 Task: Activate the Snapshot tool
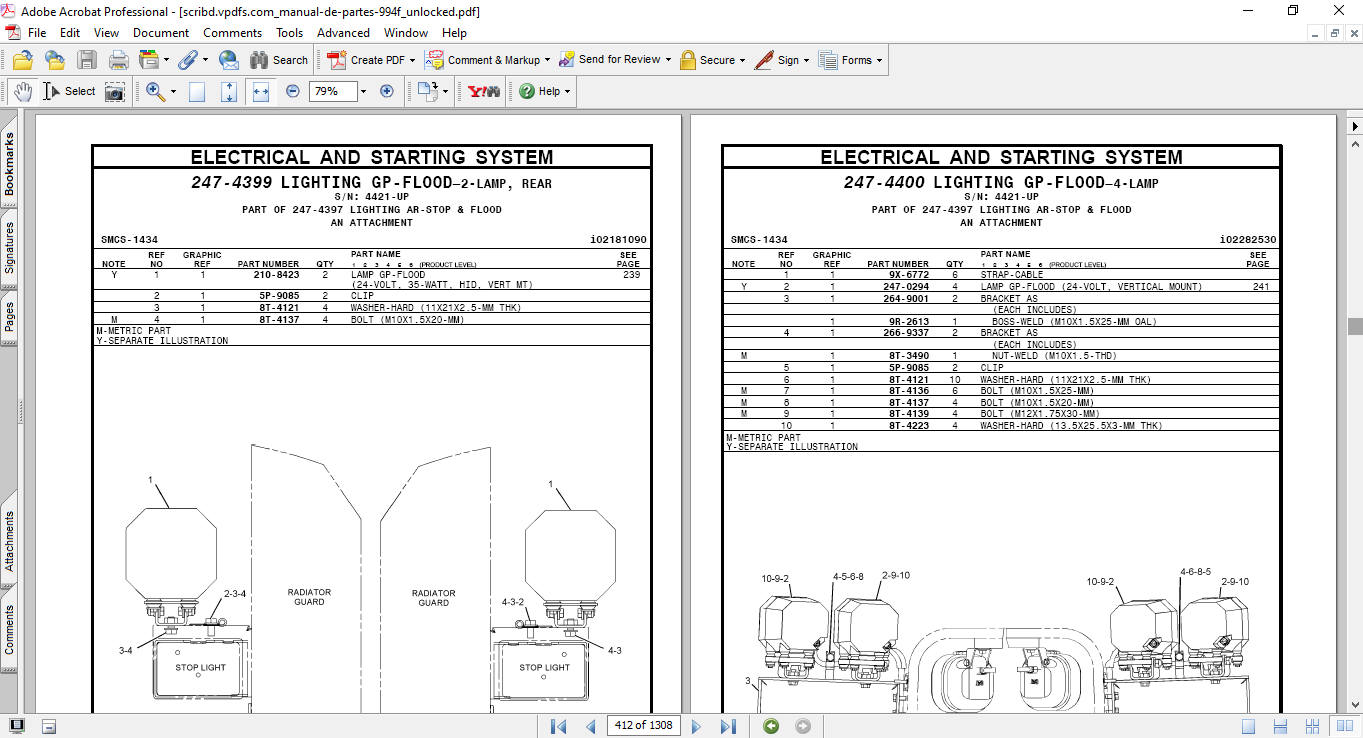pos(115,91)
